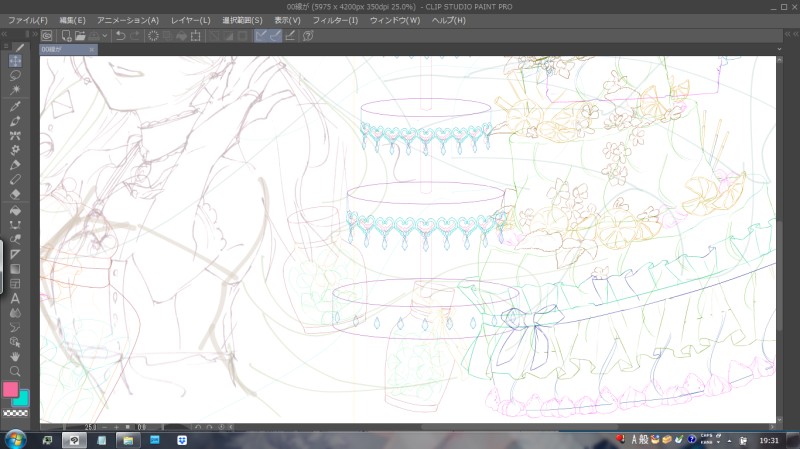800x449 pixels.
Task: Click the Scale/Rotate transform icon
Action: click(x=195, y=36)
